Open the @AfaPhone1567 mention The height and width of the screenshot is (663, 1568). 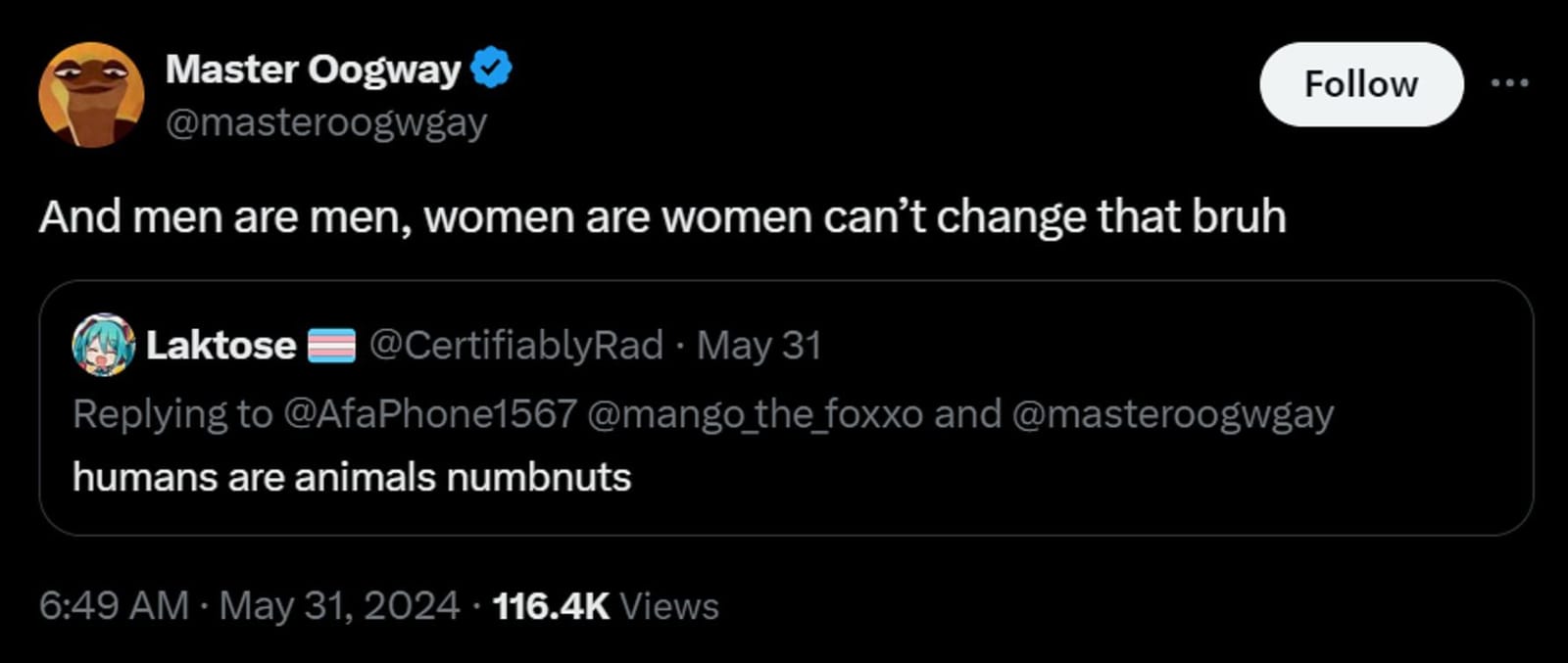pyautogui.click(x=429, y=413)
